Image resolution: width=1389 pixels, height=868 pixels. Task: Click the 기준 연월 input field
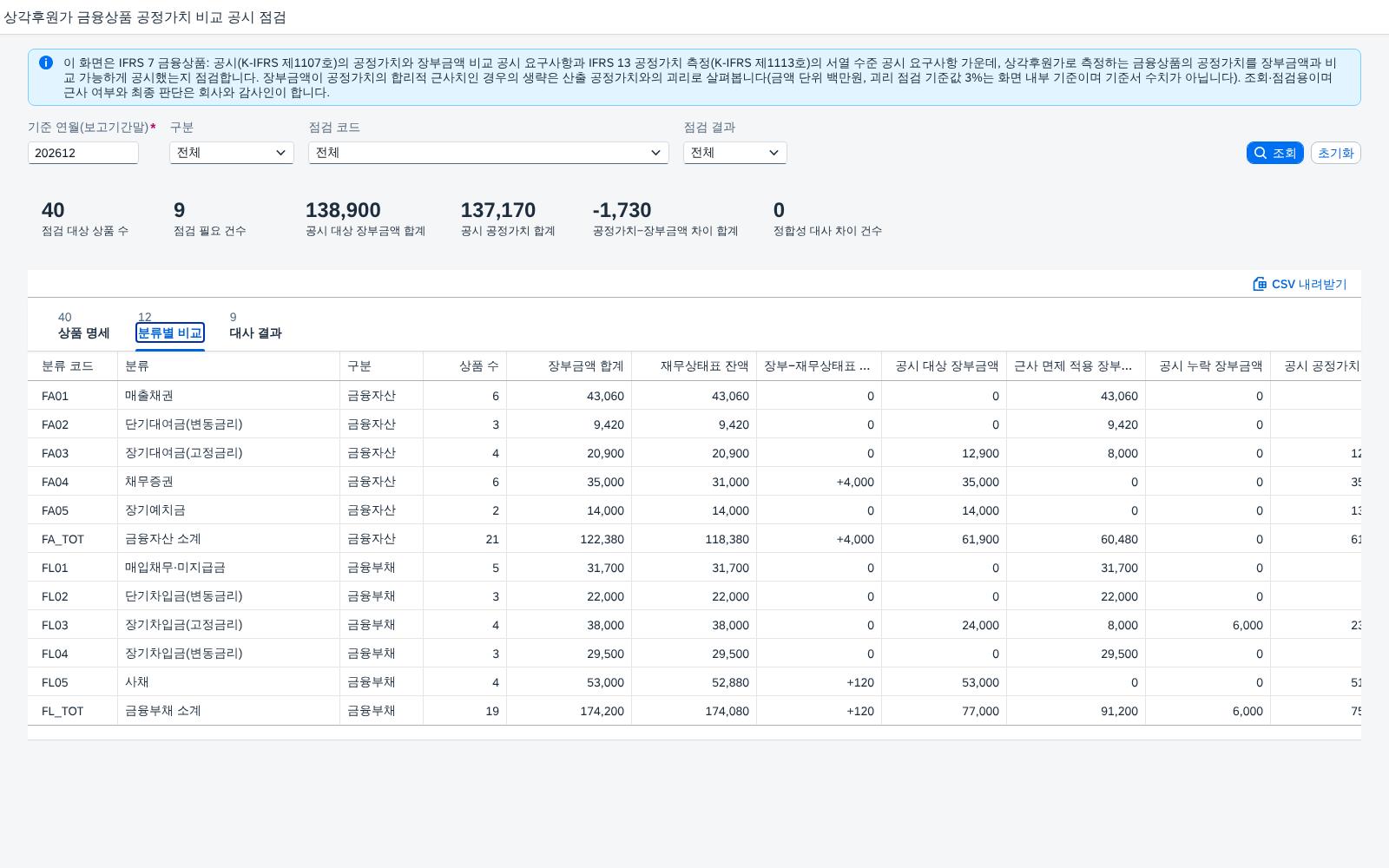83,153
